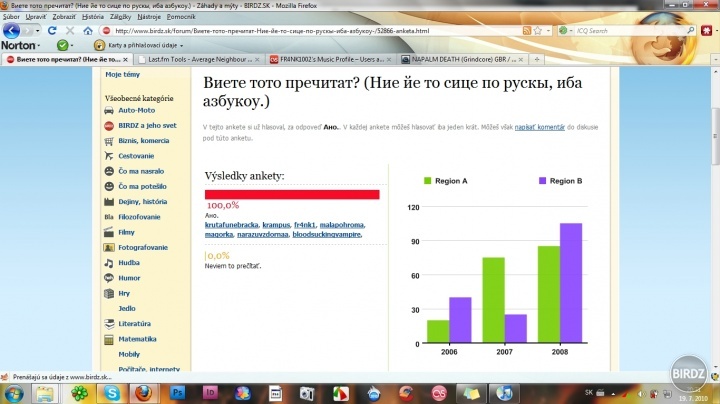Click the Firefox taskbar icon
This screenshot has width=720, height=404.
pos(143,393)
